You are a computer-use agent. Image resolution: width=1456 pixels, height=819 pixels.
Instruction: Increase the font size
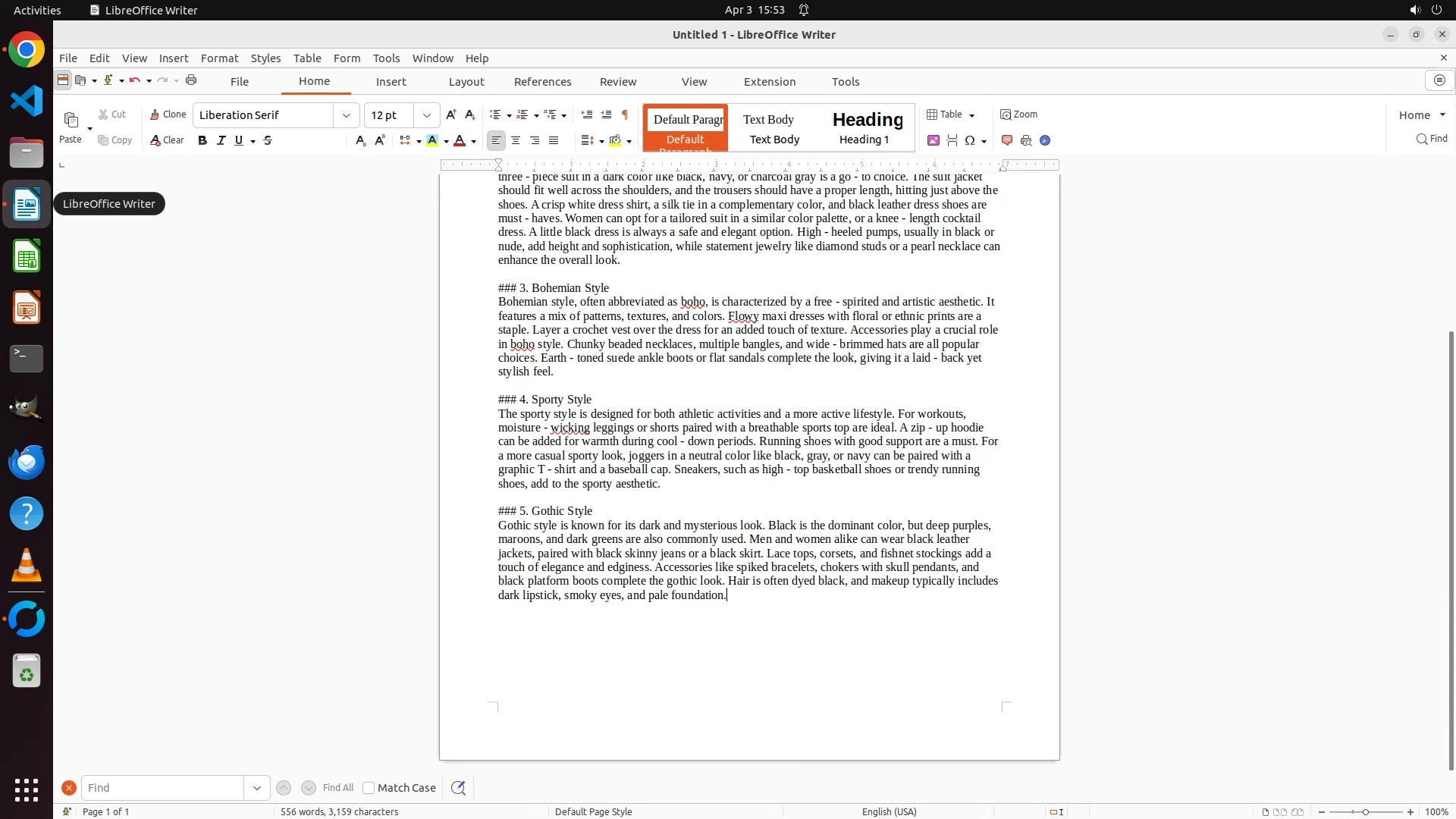pos(451,115)
